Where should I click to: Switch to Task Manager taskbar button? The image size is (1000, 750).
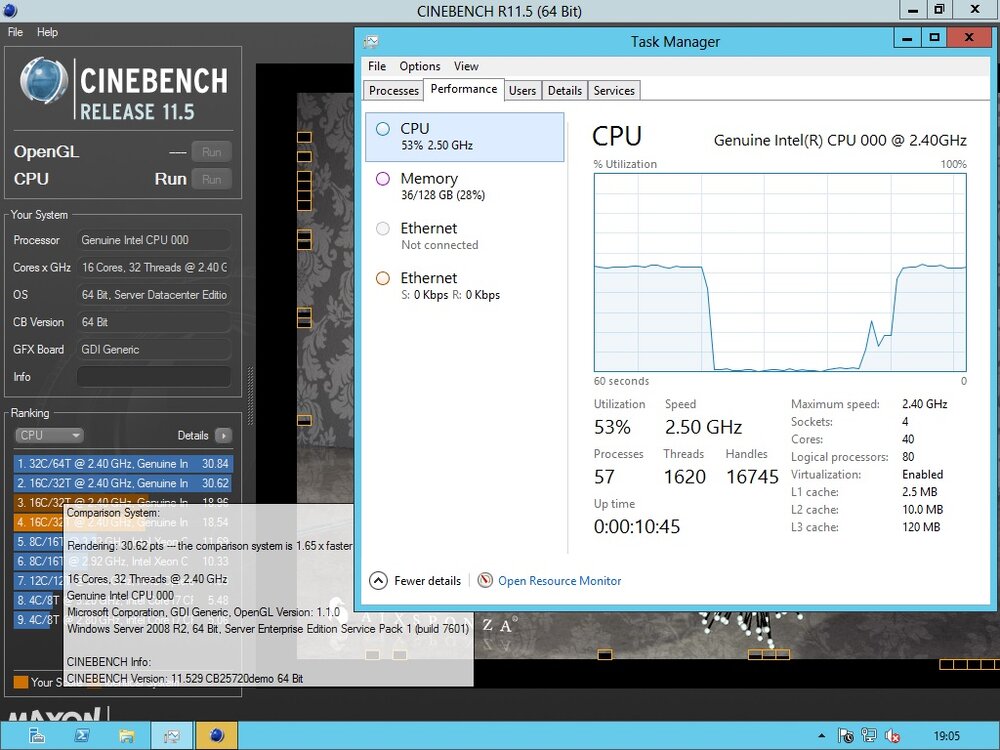[x=172, y=736]
